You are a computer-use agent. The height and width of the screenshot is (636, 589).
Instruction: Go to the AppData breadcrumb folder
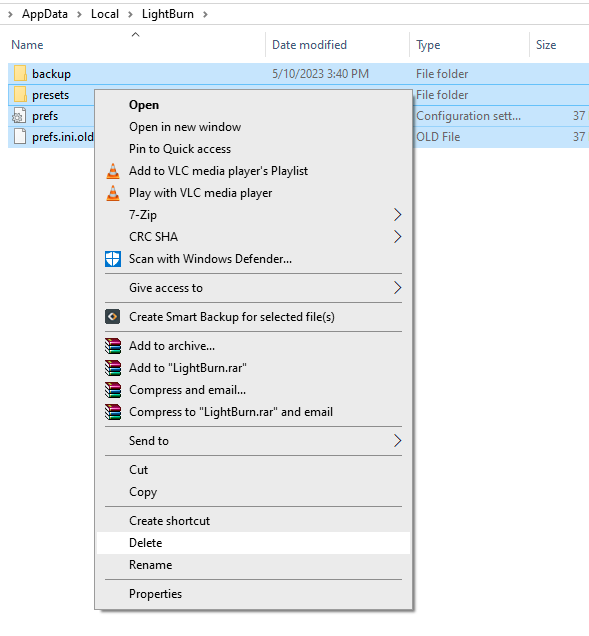(x=45, y=14)
